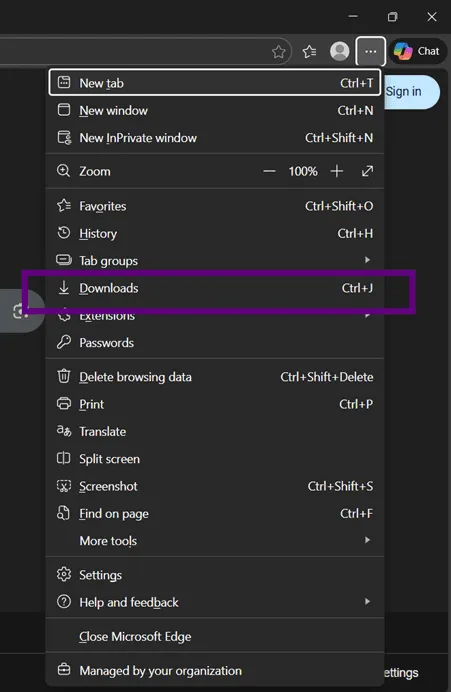The width and height of the screenshot is (451, 692).
Task: Open Favorites from the menu
Action: [x=215, y=206]
